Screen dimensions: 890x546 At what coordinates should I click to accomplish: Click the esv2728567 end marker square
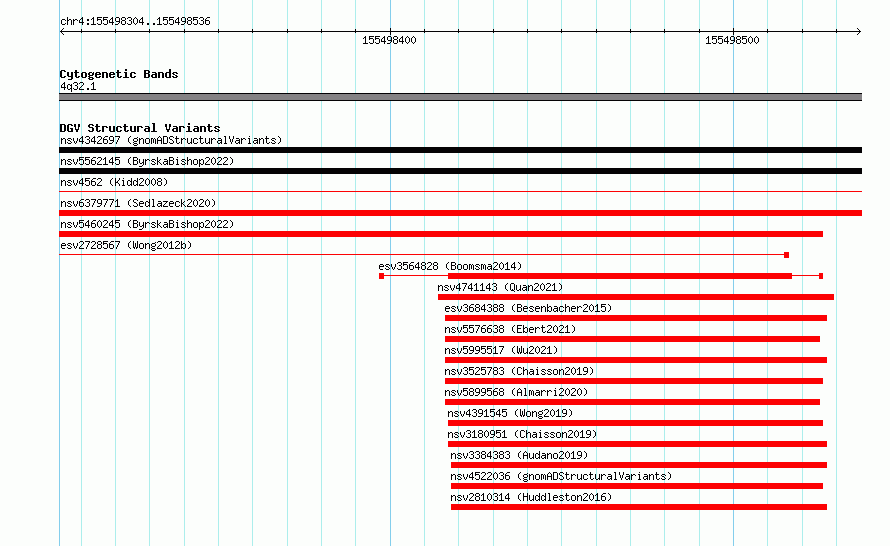point(786,255)
